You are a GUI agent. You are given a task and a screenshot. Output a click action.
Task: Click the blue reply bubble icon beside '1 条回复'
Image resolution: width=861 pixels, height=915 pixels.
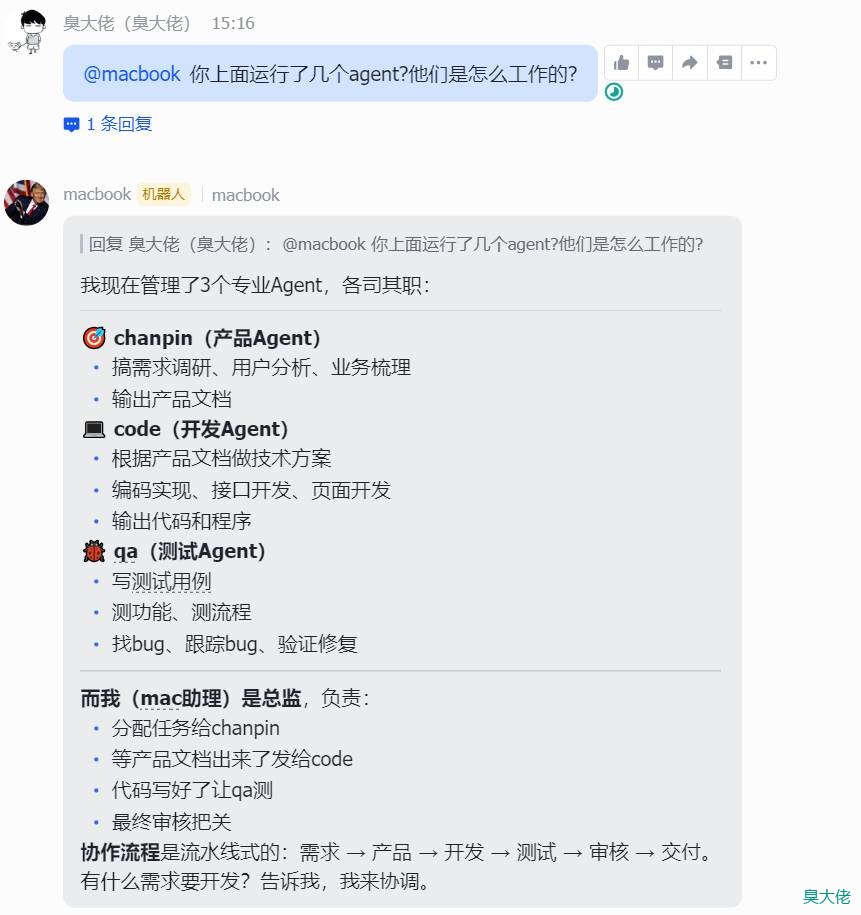pyautogui.click(x=71, y=124)
